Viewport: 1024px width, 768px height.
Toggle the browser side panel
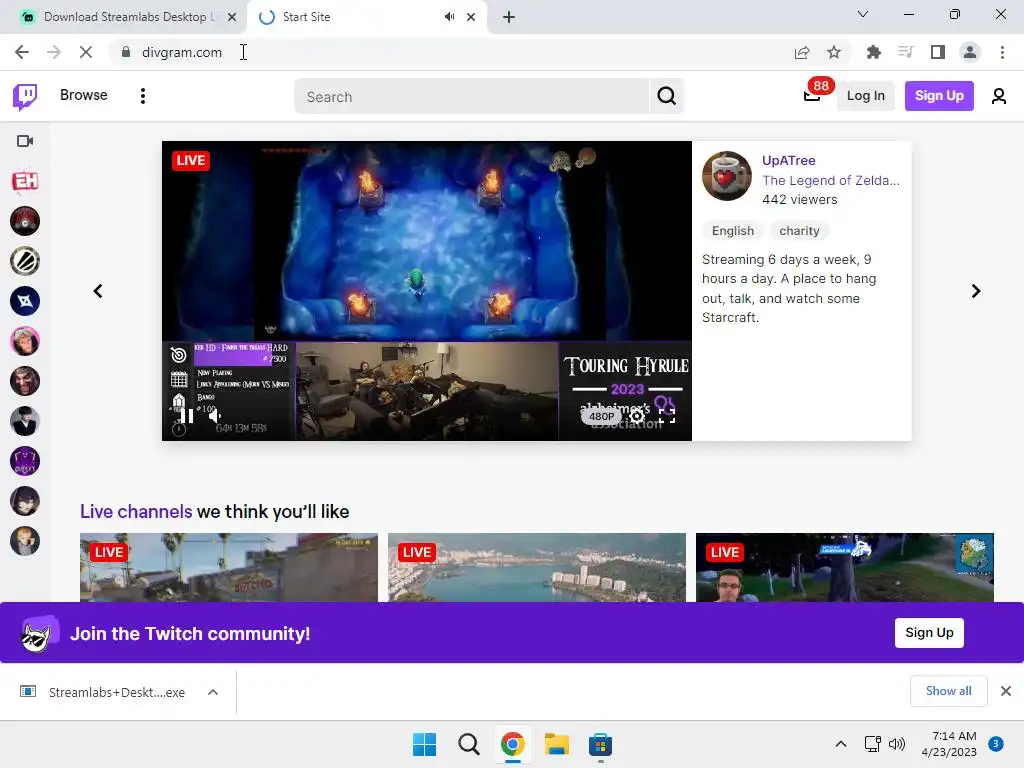click(x=937, y=52)
